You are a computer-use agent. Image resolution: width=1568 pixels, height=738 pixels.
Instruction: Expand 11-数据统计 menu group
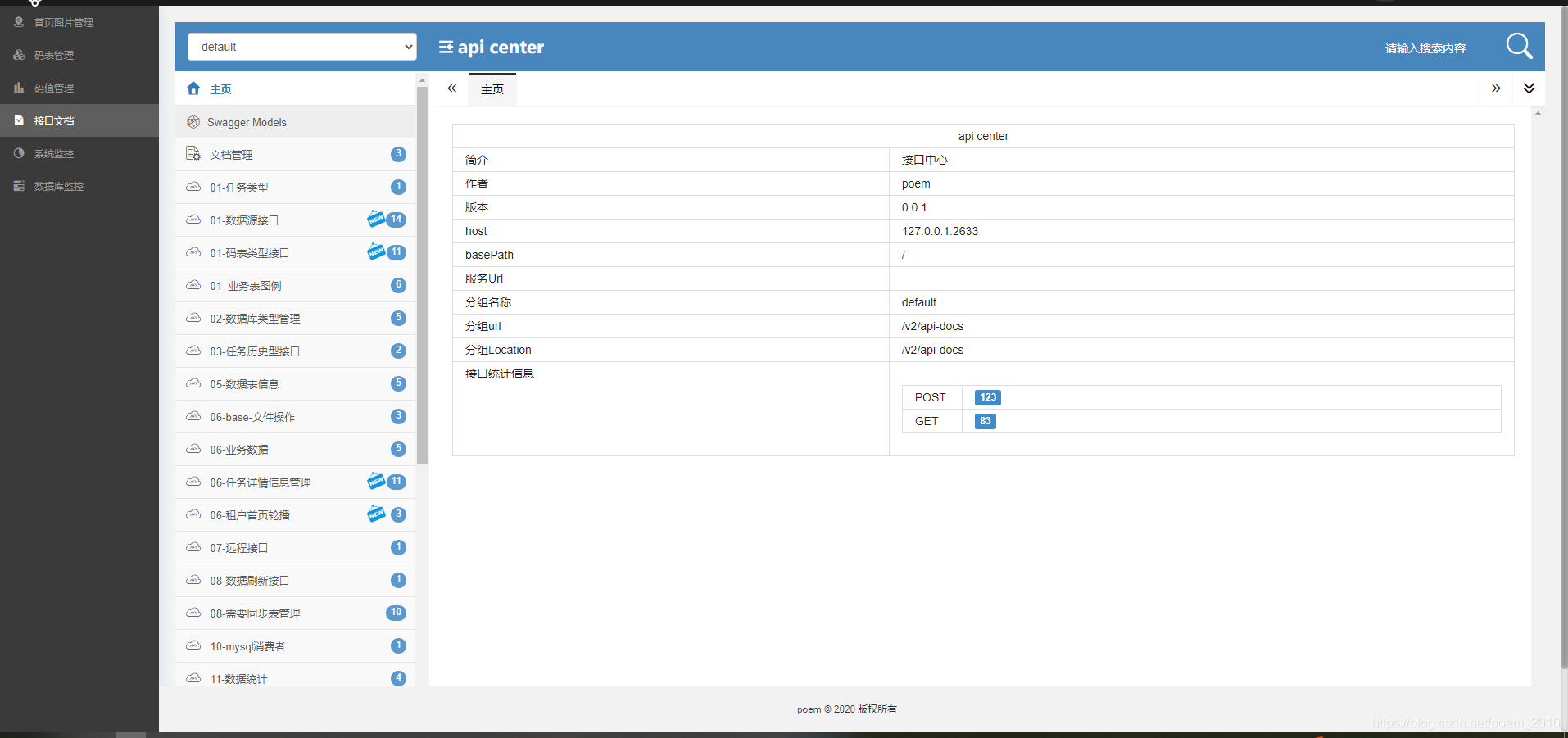296,675
